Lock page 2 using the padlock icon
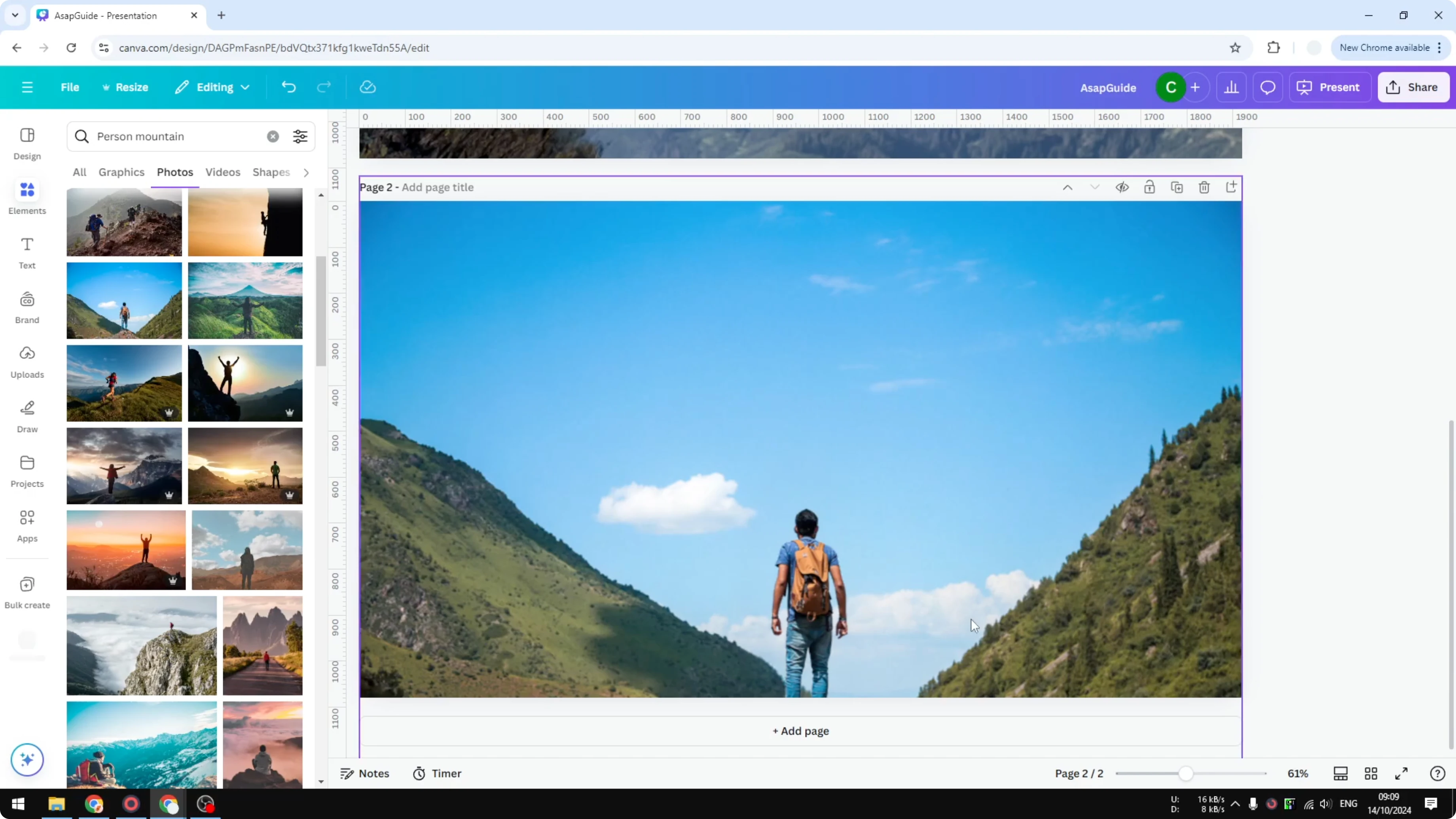Screen dimensions: 1456x819 [x=1150, y=187]
